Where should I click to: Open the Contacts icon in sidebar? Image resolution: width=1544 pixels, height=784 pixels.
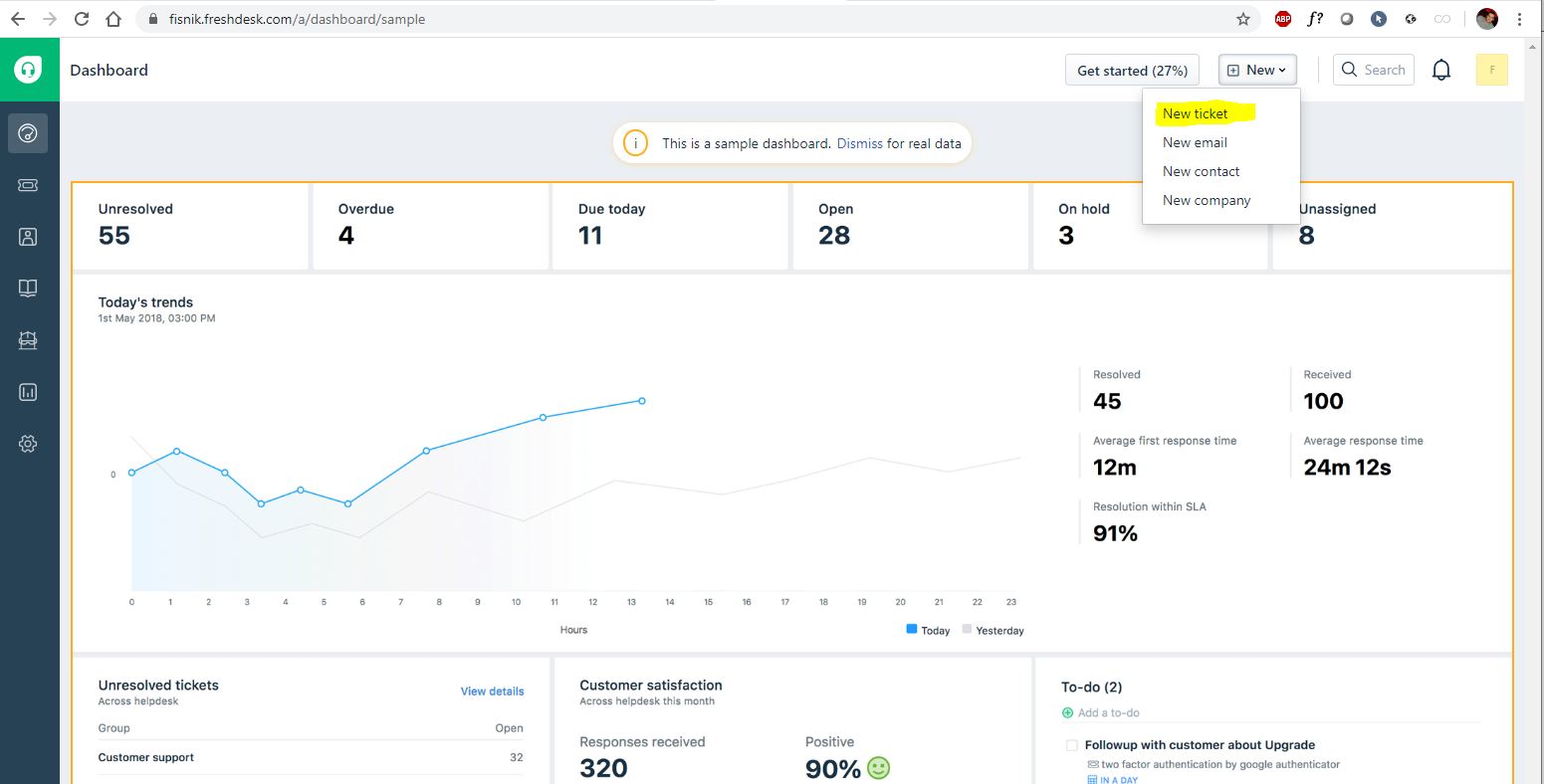click(28, 237)
